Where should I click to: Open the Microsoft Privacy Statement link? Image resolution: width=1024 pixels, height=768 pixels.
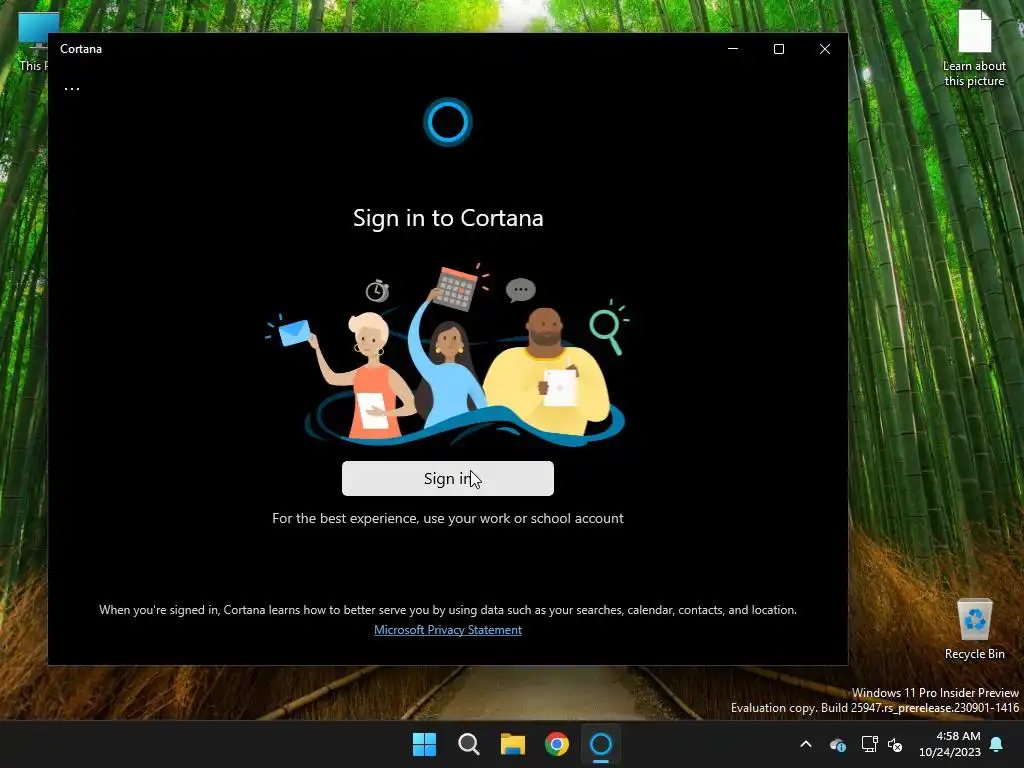pos(447,630)
